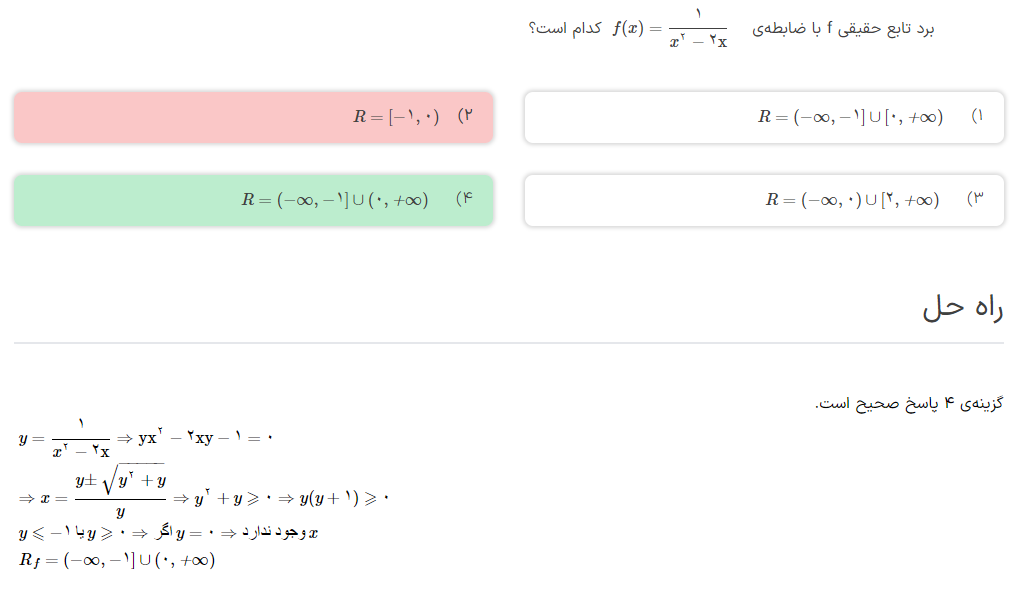The height and width of the screenshot is (608, 1024).
Task: Click the number label '۳)' of option three
Action: (976, 200)
